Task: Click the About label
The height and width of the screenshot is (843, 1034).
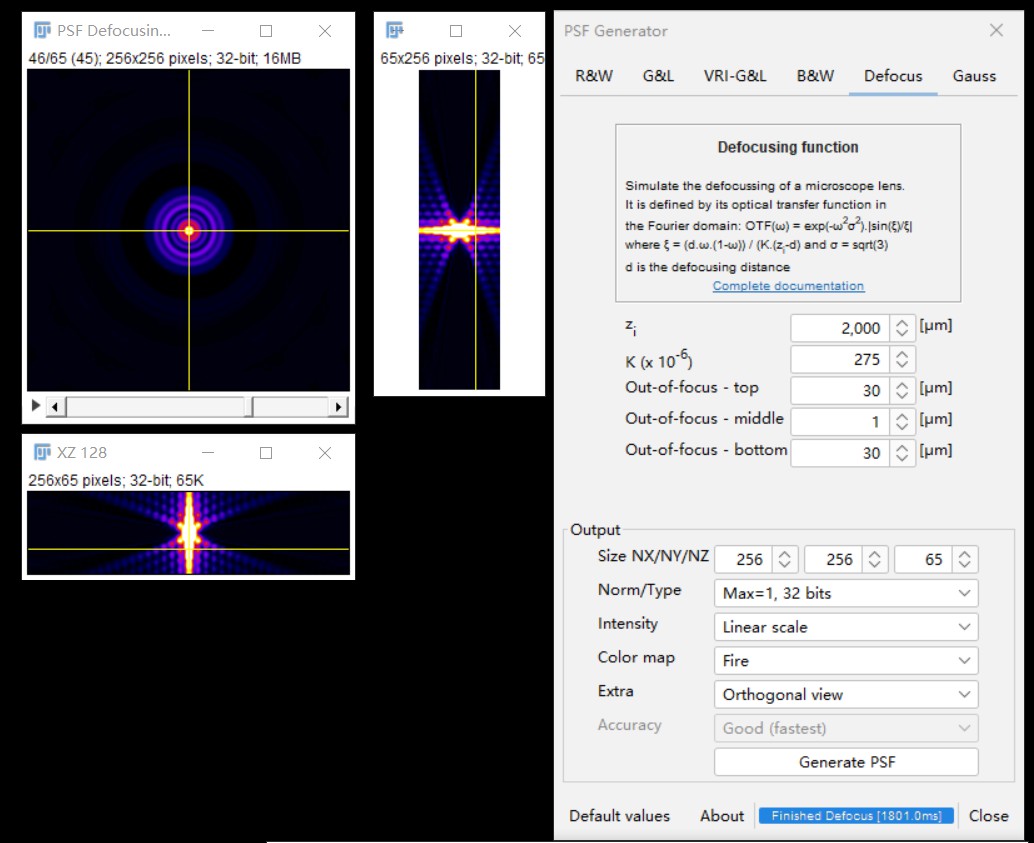Action: (721, 815)
